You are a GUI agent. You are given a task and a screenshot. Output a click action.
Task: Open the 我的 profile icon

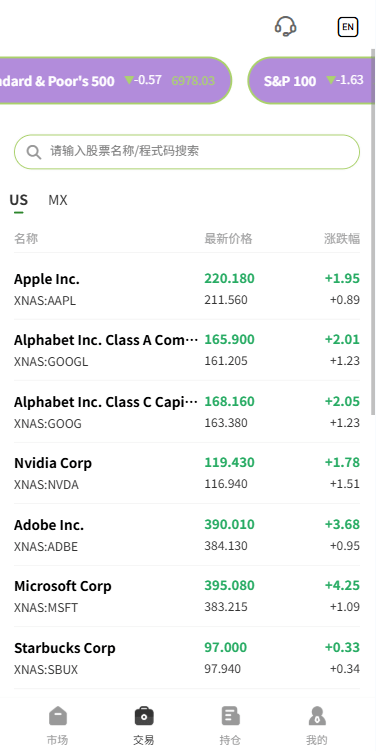point(317,717)
